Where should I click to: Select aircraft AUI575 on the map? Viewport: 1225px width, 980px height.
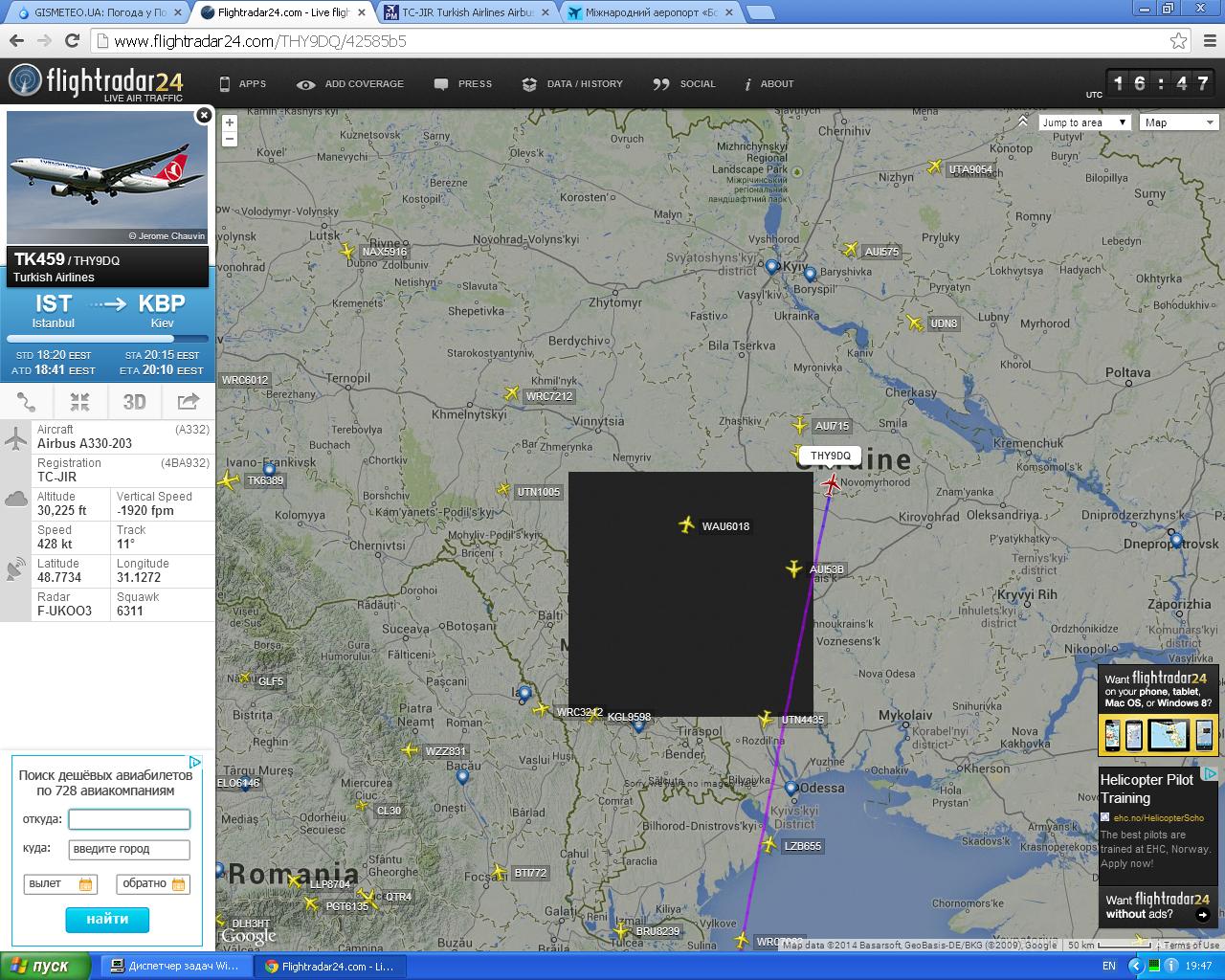tap(851, 250)
